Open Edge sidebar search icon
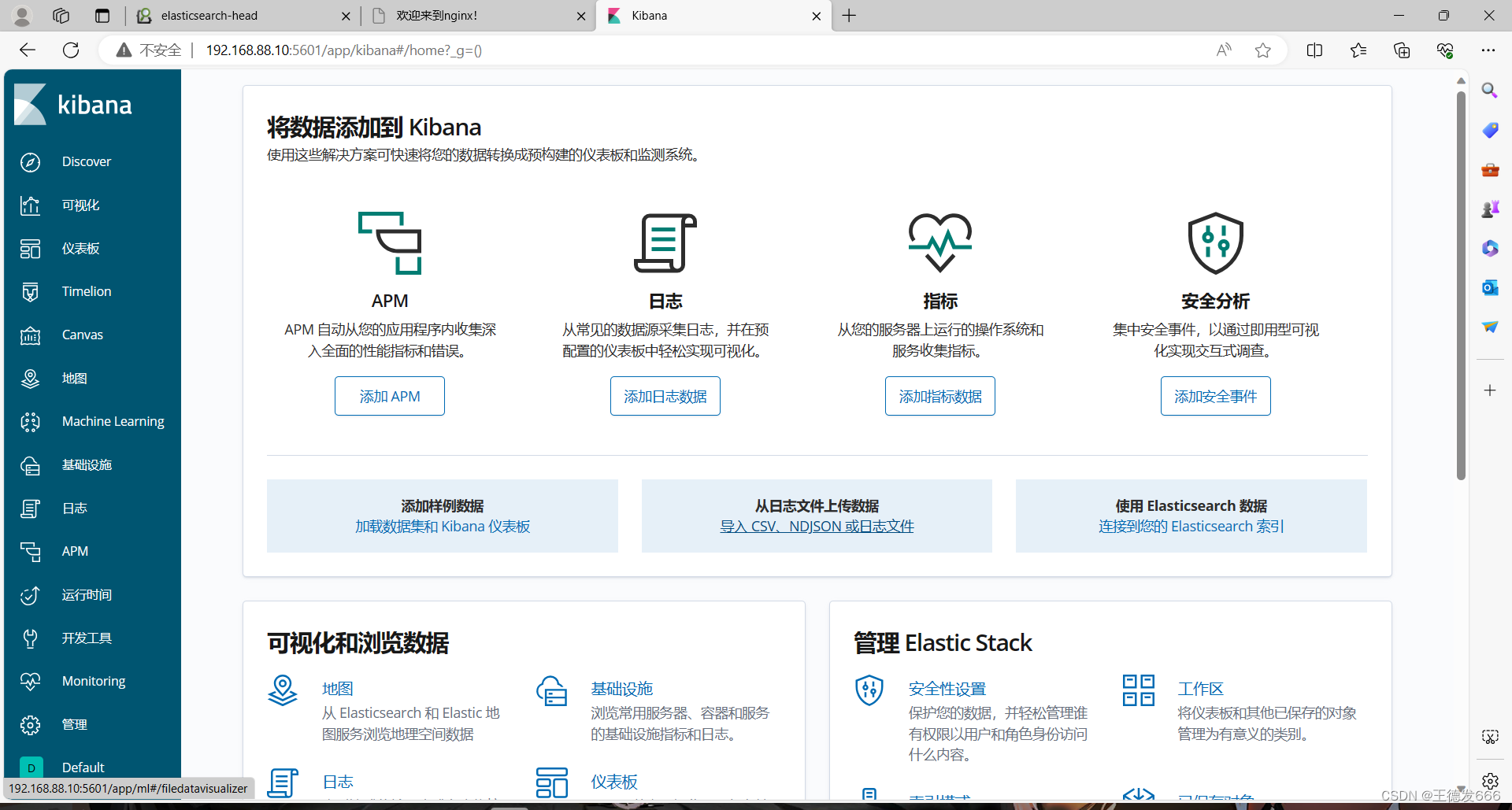1512x810 pixels. click(x=1489, y=91)
